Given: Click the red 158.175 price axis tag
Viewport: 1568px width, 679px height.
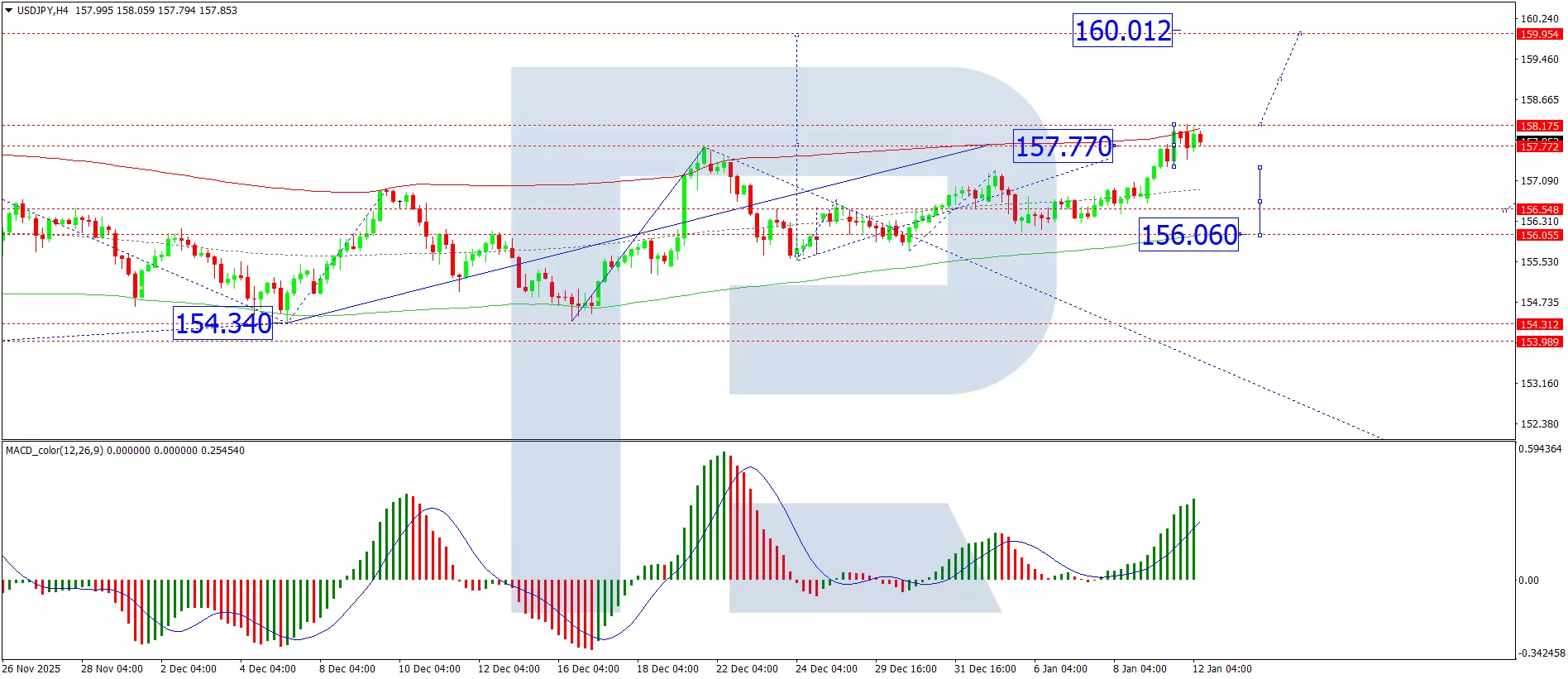Looking at the screenshot, I should 1539,127.
